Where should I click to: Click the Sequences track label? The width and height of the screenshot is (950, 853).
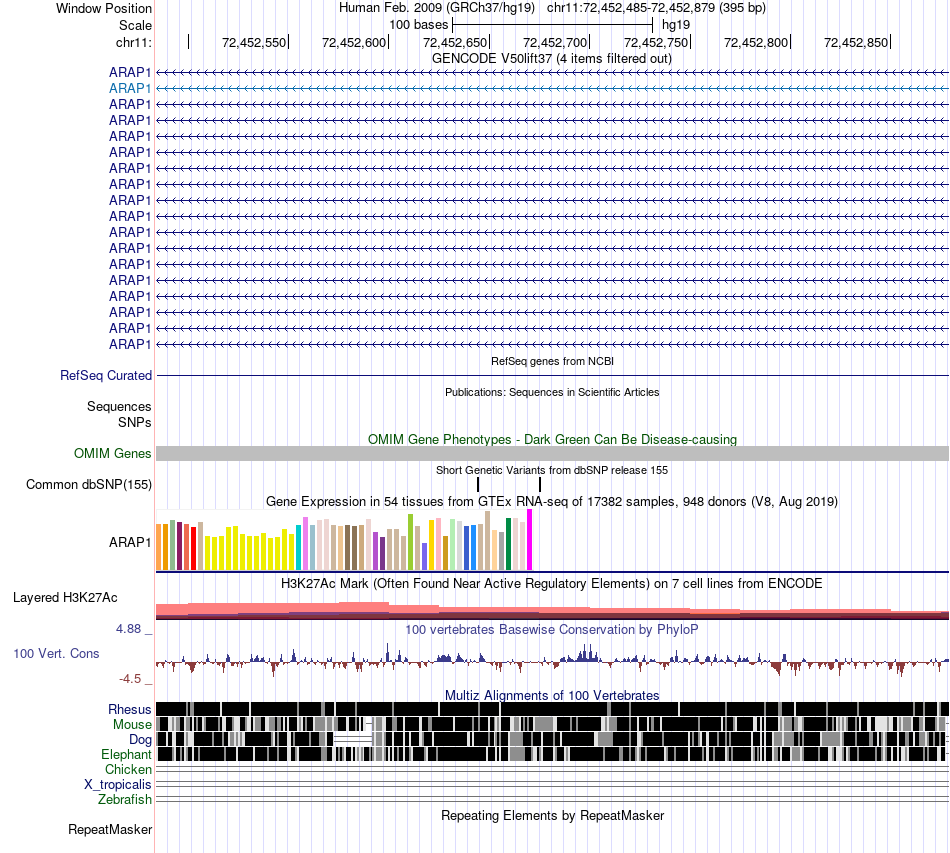tap(119, 407)
